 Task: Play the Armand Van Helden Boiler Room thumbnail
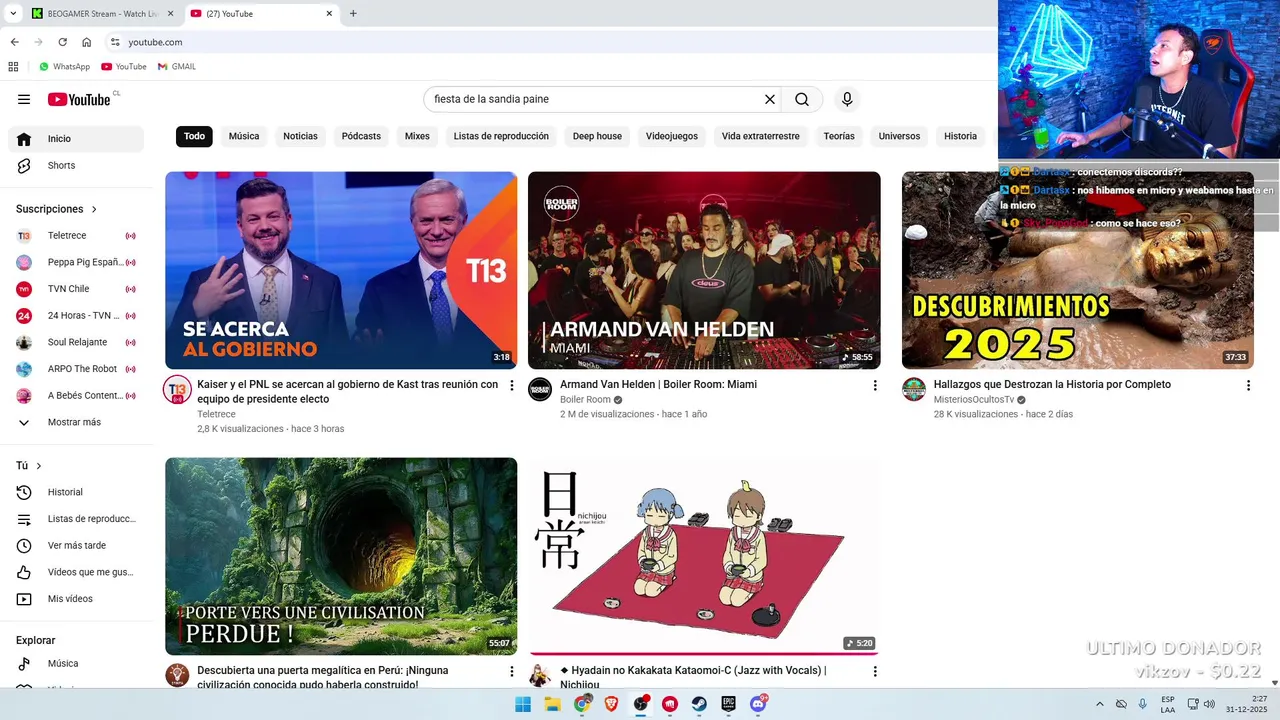[704, 270]
